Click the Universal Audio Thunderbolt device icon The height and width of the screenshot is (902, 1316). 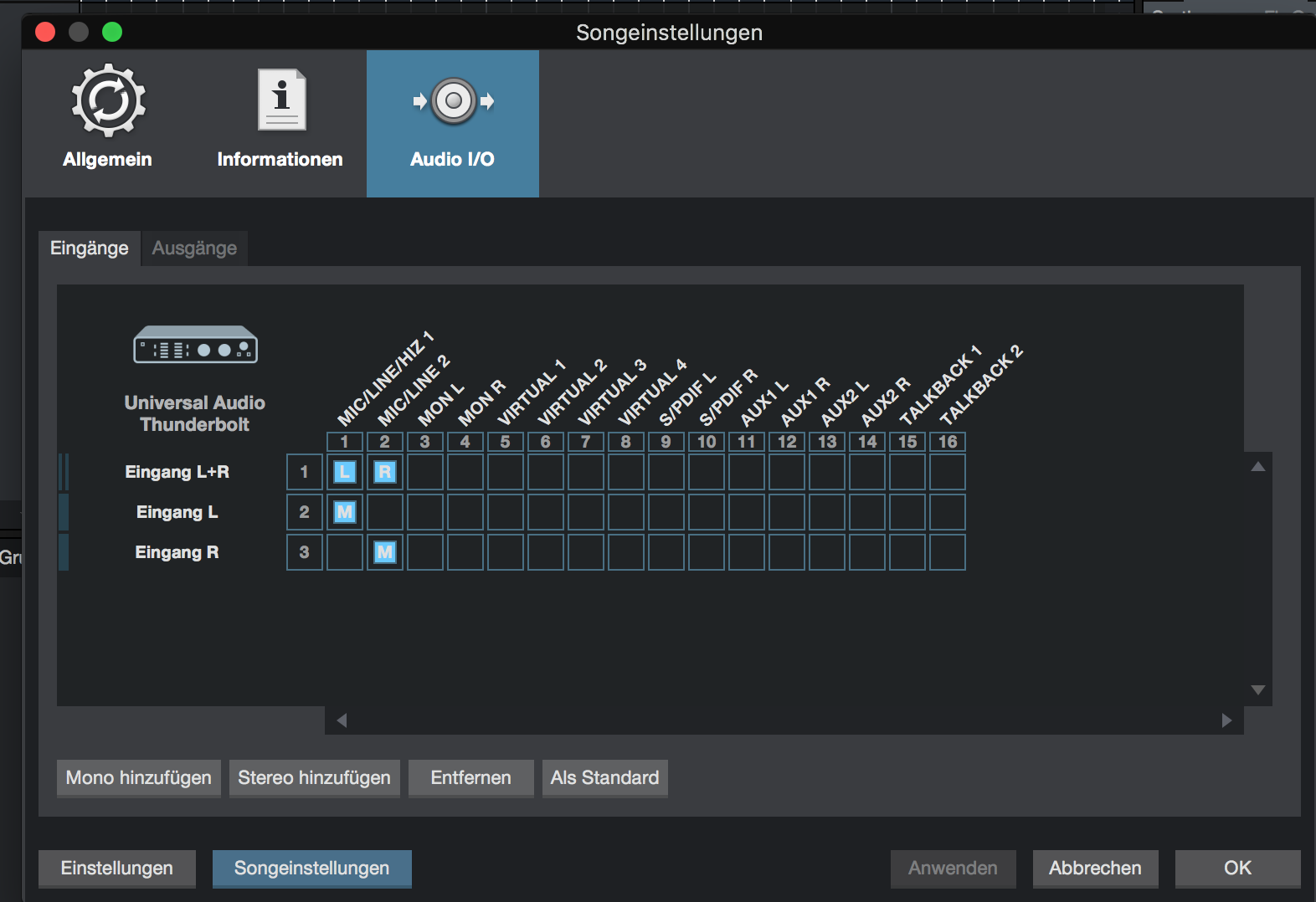coord(195,345)
